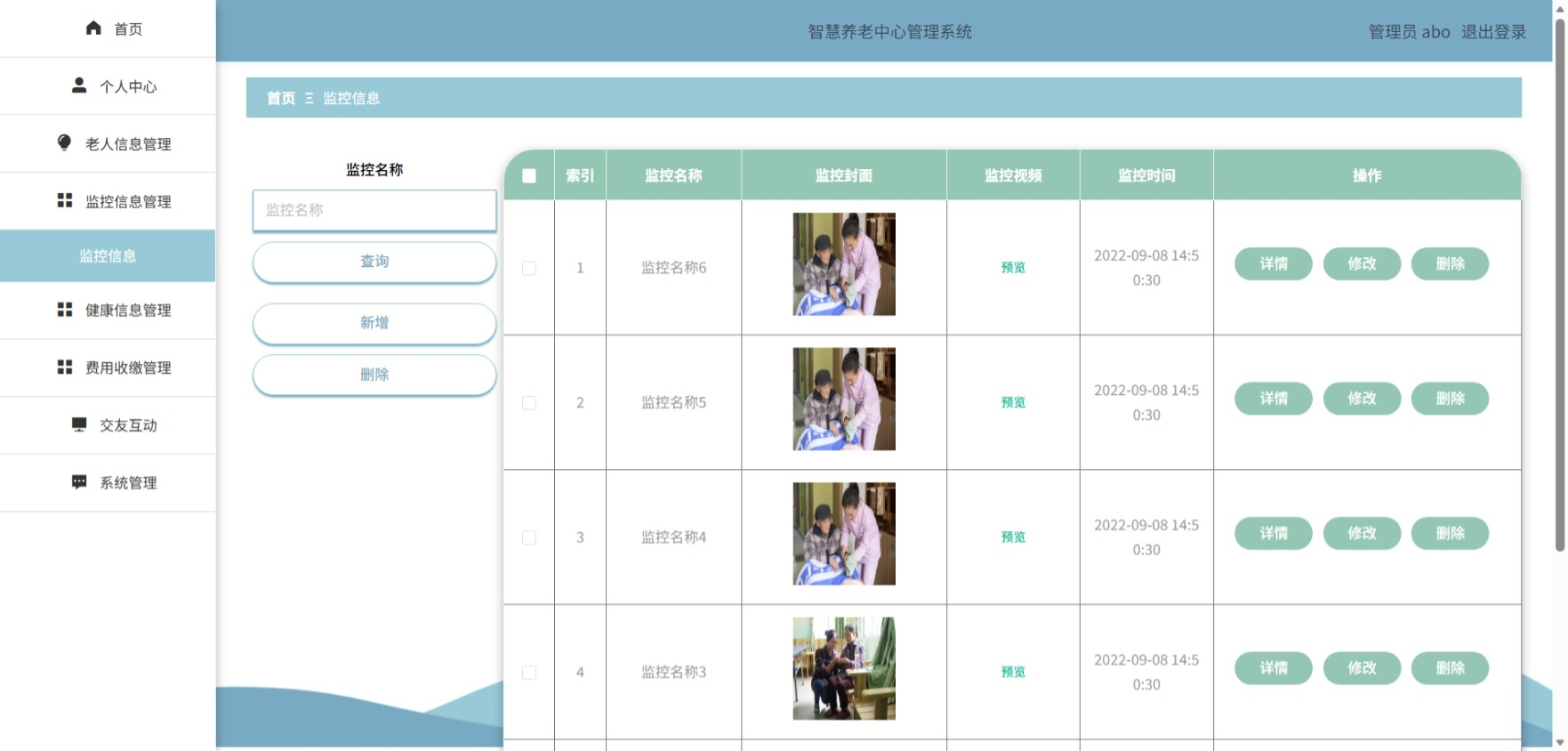This screenshot has height=751, width=1568.
Task: Preview video for 监控名称3
Action: pos(1013,672)
